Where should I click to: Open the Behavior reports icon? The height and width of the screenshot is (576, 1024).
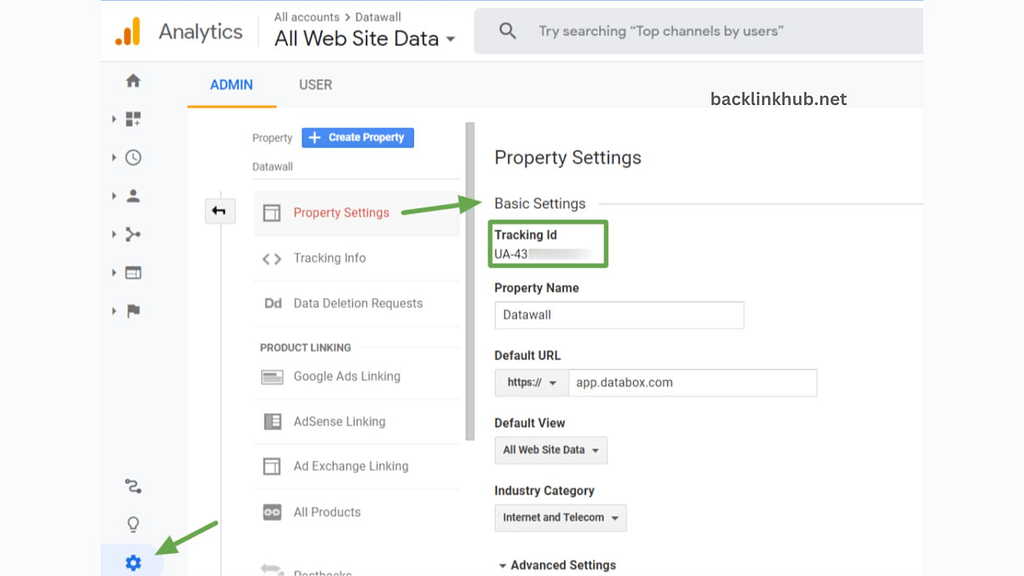132,272
